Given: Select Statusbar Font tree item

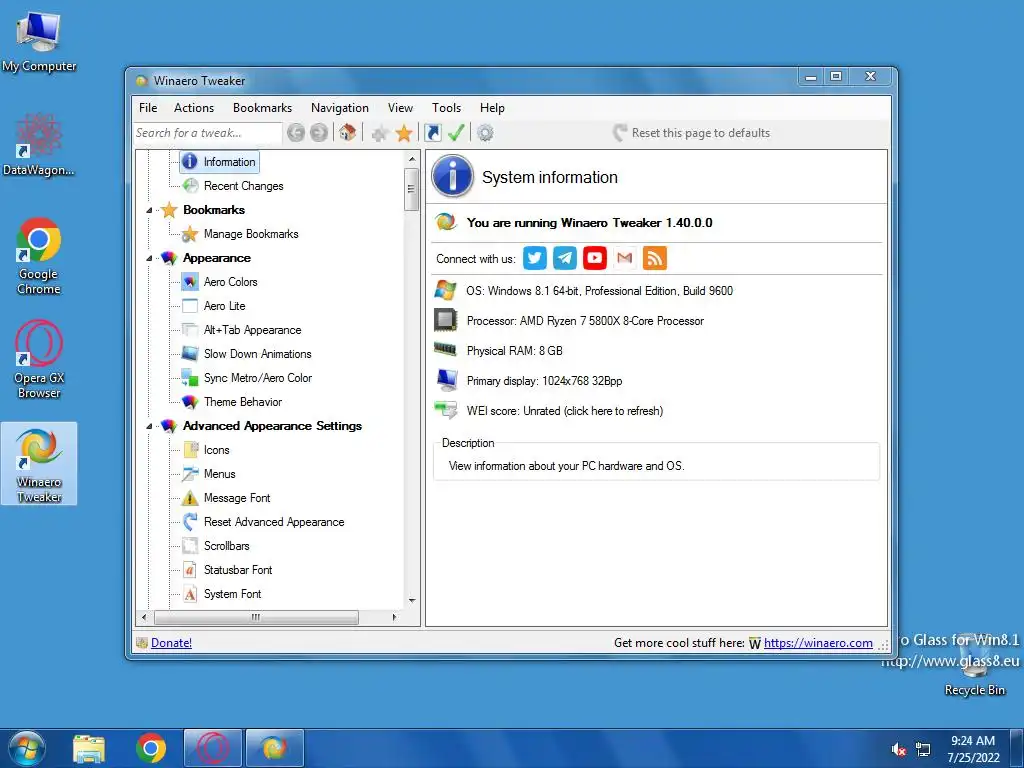Looking at the screenshot, I should click(238, 569).
